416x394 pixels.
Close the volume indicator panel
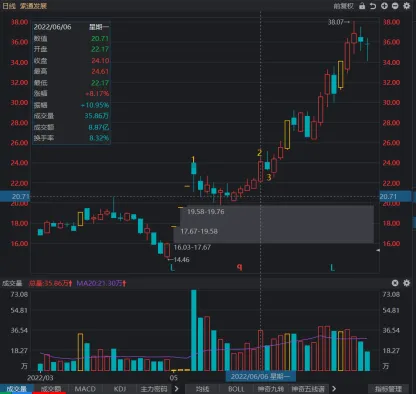click(x=395, y=283)
